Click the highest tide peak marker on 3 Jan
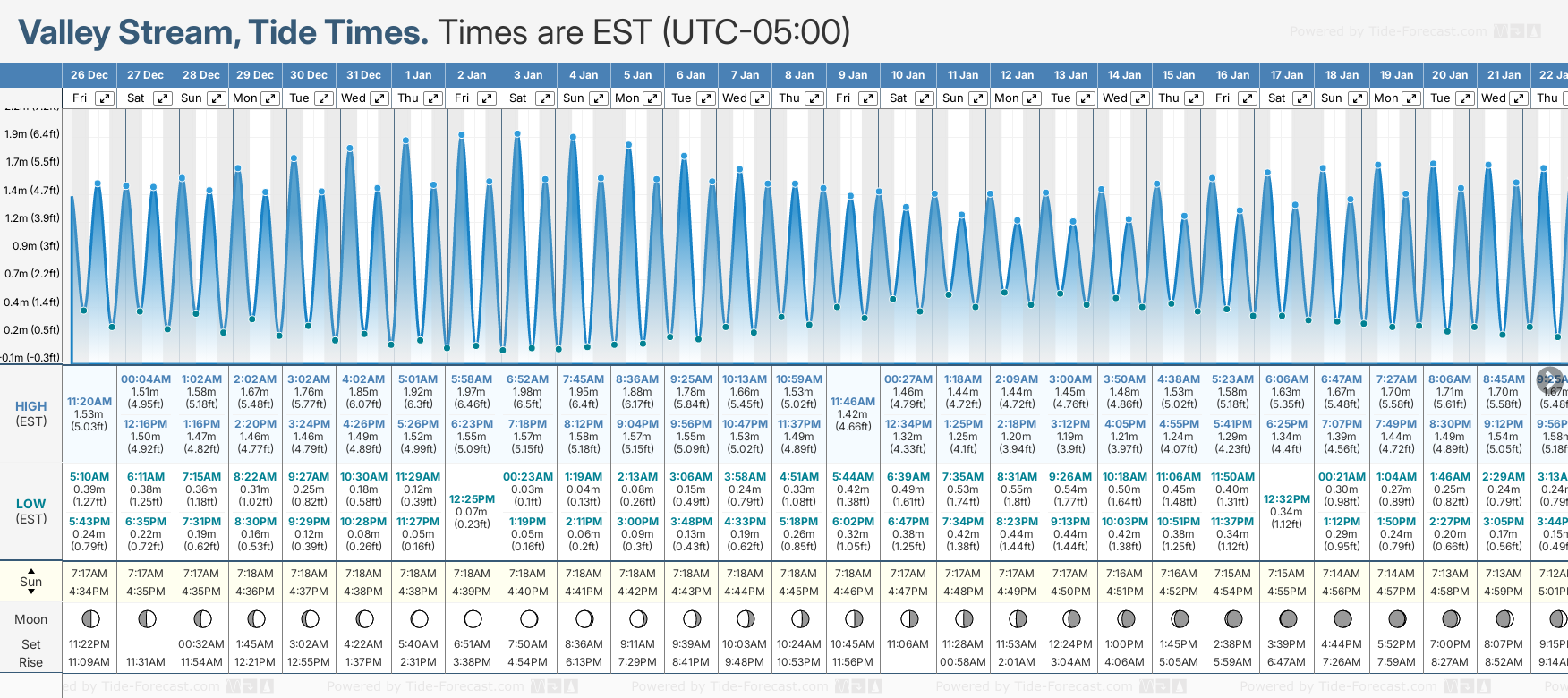Viewport: 1568px width, 698px height. coord(517,134)
